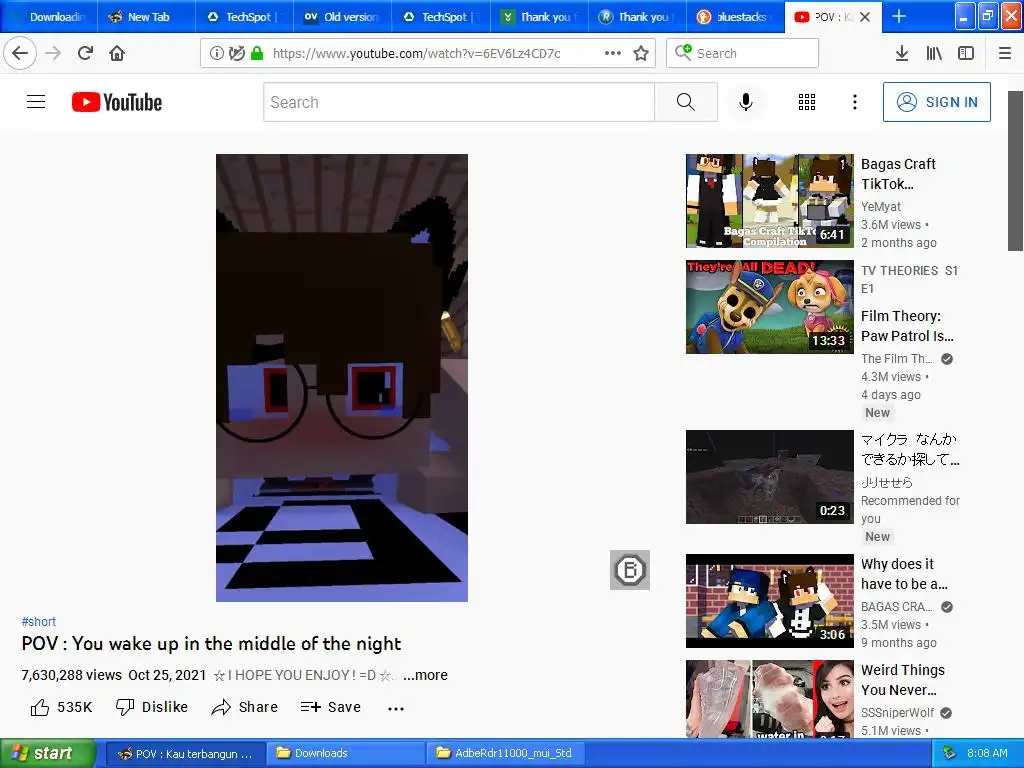Switch to the green Thank you tab
Viewport: 1024px width, 768px height.
pos(539,17)
